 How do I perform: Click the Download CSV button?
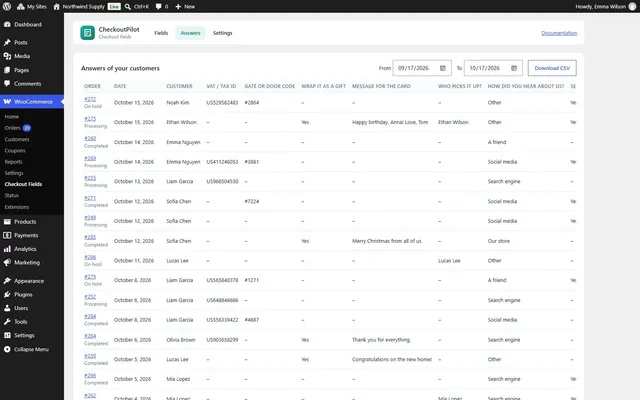point(552,68)
